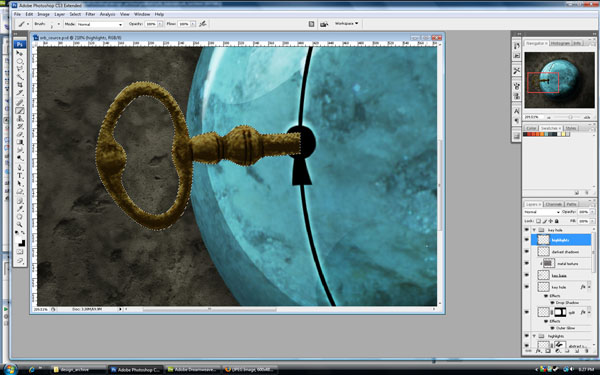This screenshot has height=375, width=600.
Task: Open the Image menu
Action: click(x=43, y=14)
